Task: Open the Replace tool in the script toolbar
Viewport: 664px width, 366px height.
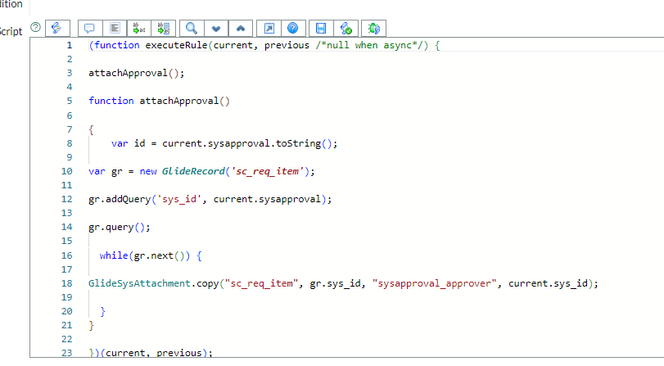Action: coord(138,28)
